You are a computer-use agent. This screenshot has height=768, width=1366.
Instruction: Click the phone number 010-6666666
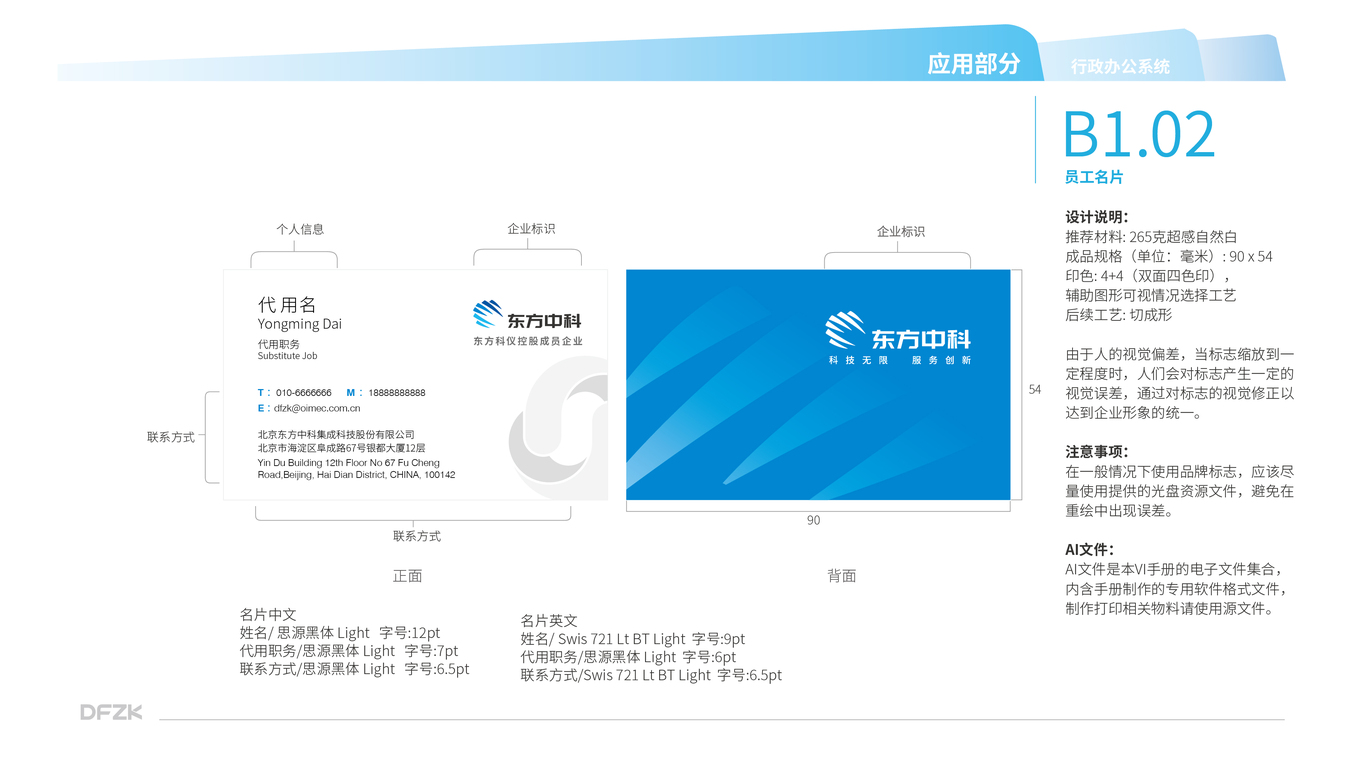pos(304,393)
